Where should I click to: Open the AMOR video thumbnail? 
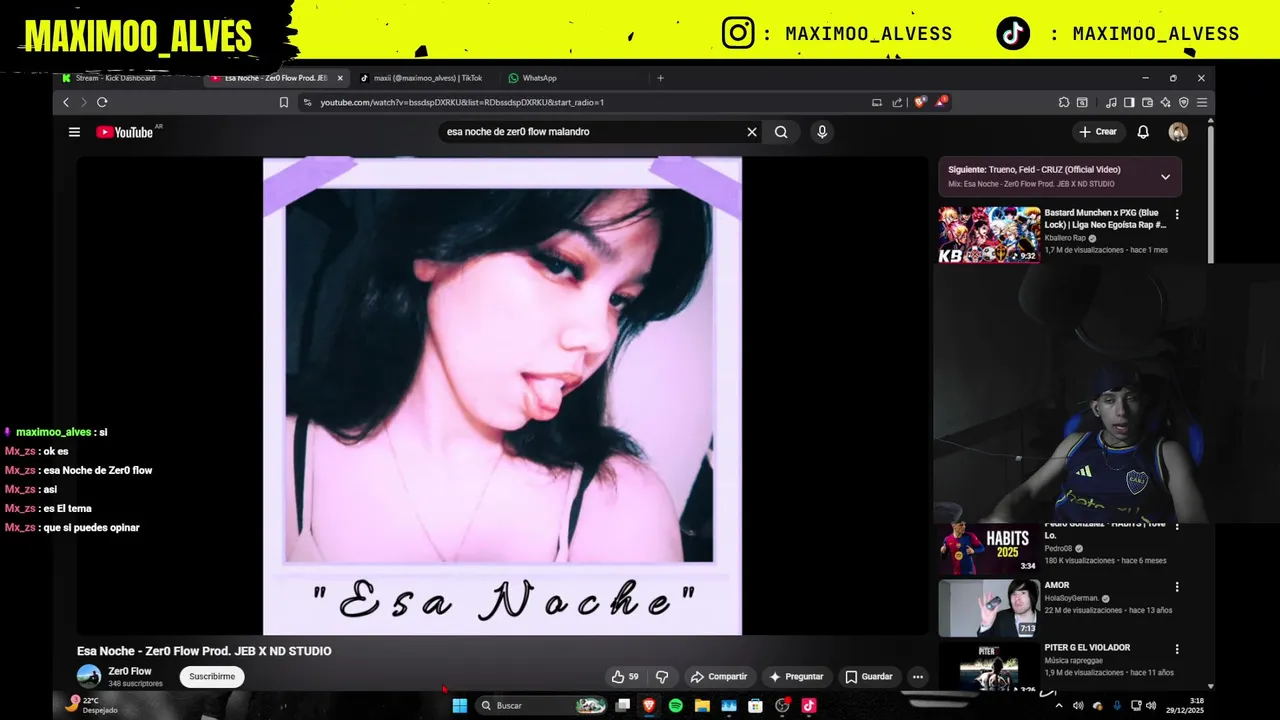point(989,608)
